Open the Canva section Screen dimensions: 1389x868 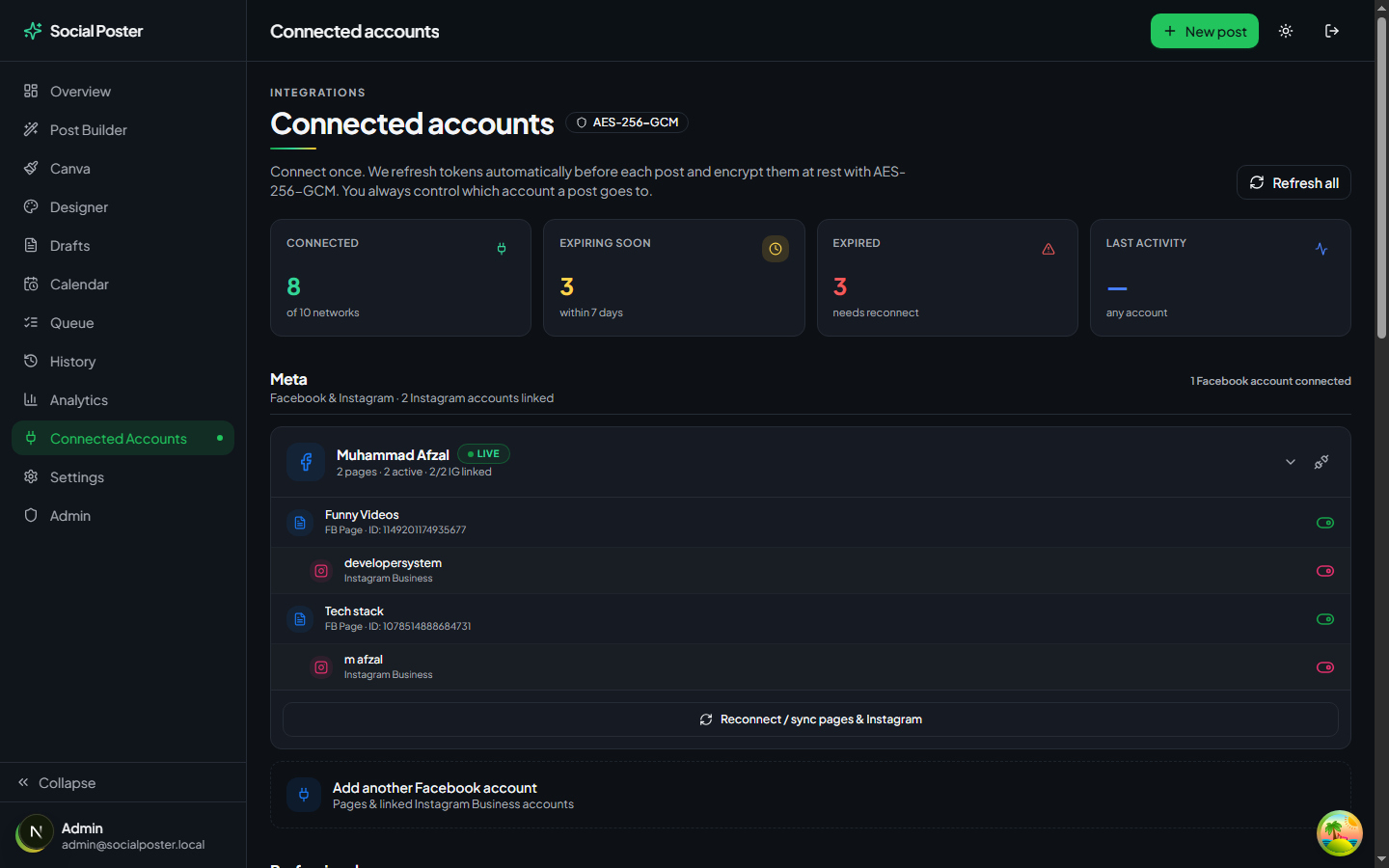(123, 169)
